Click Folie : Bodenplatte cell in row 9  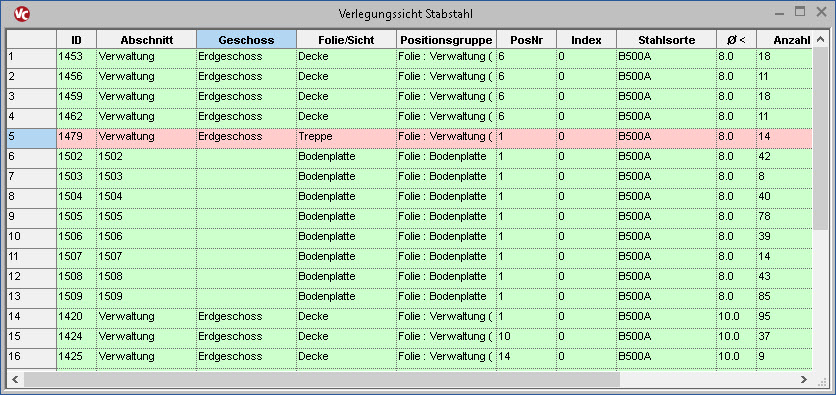point(447,219)
